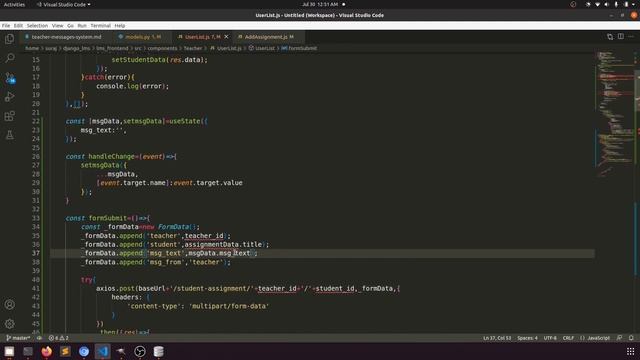Open the View menu
Screen dimensions: 640x360
[x=58, y=25]
